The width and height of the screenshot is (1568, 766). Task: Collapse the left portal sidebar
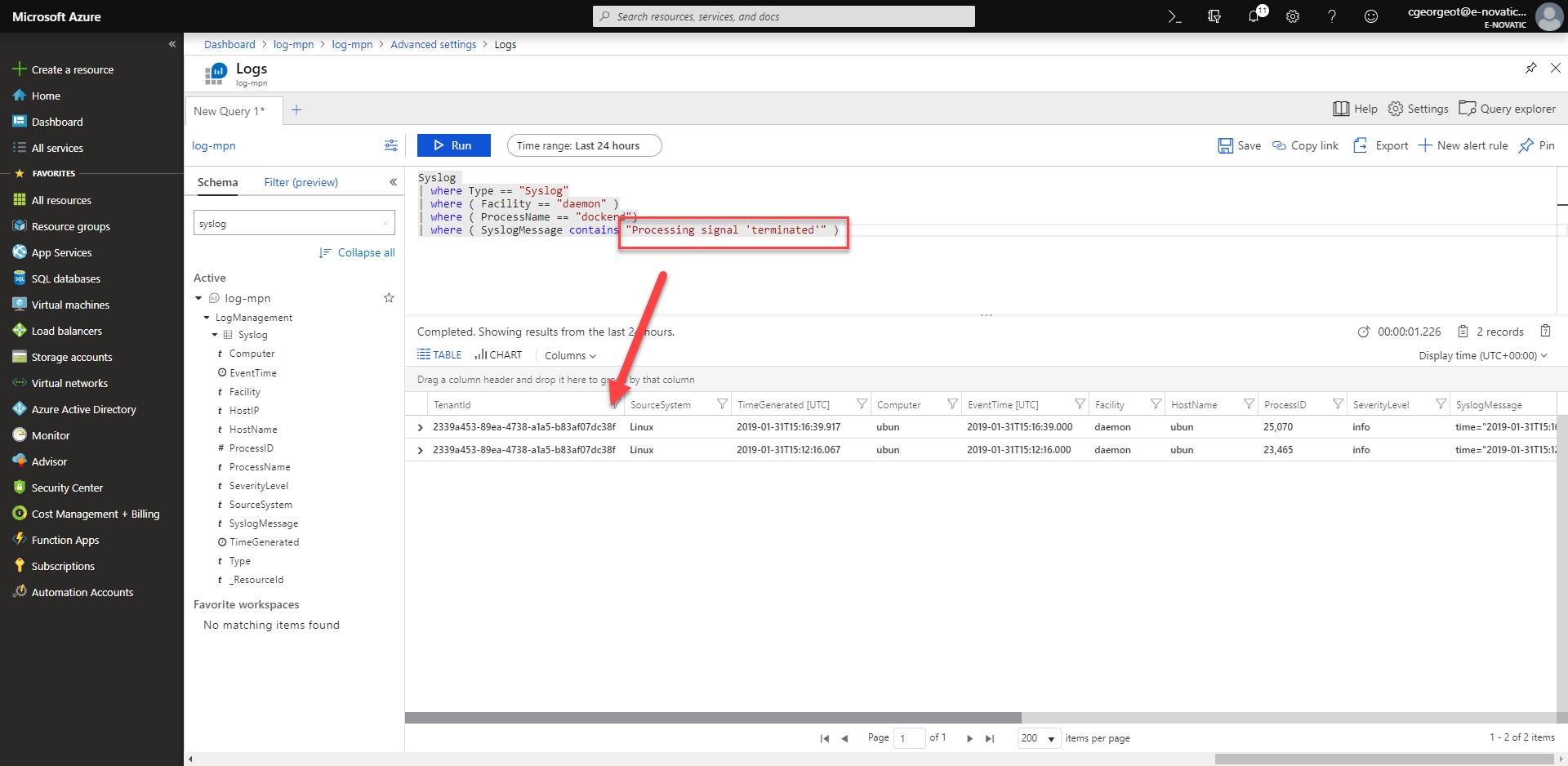point(172,44)
